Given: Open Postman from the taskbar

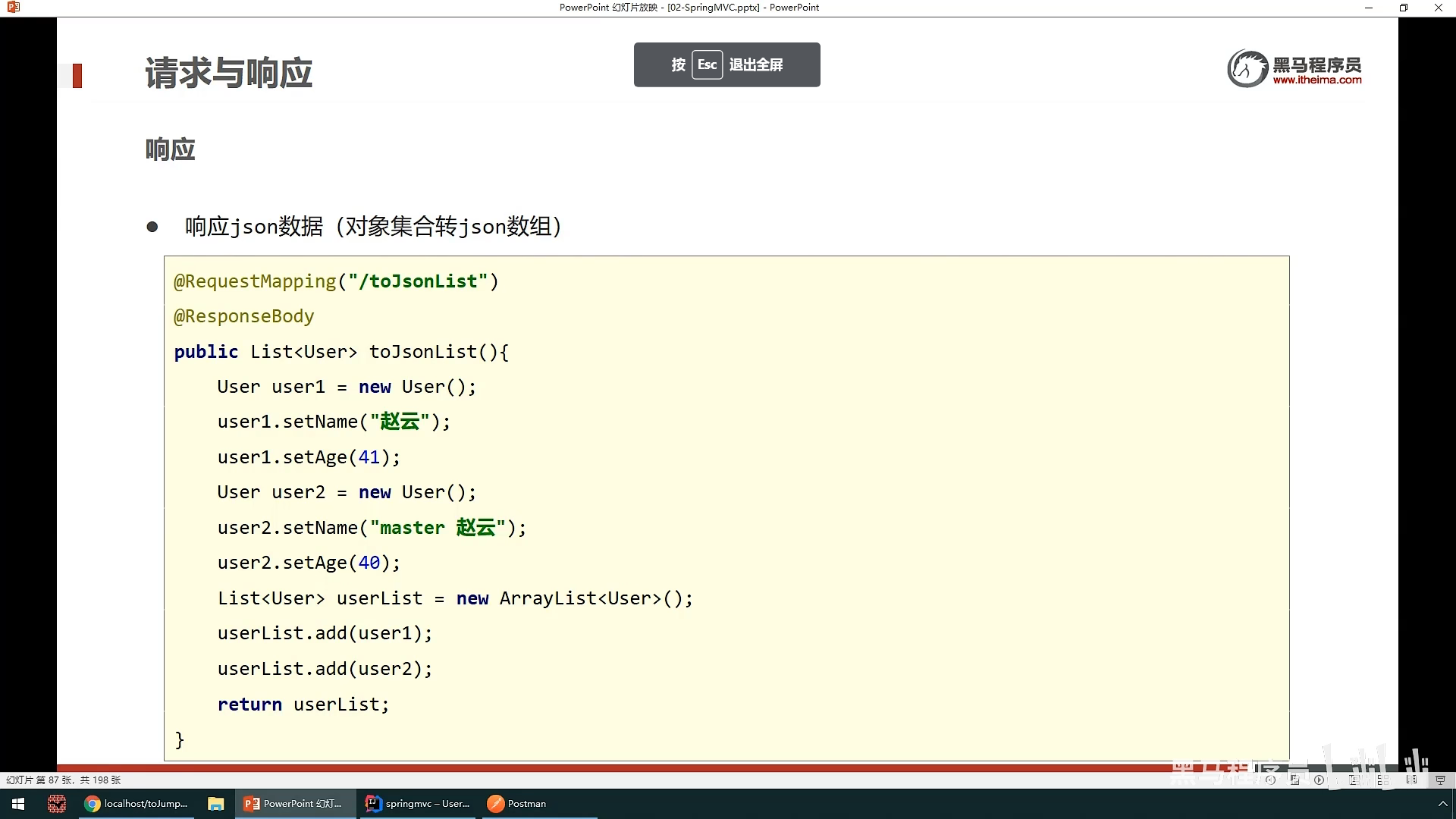Looking at the screenshot, I should coord(518,804).
